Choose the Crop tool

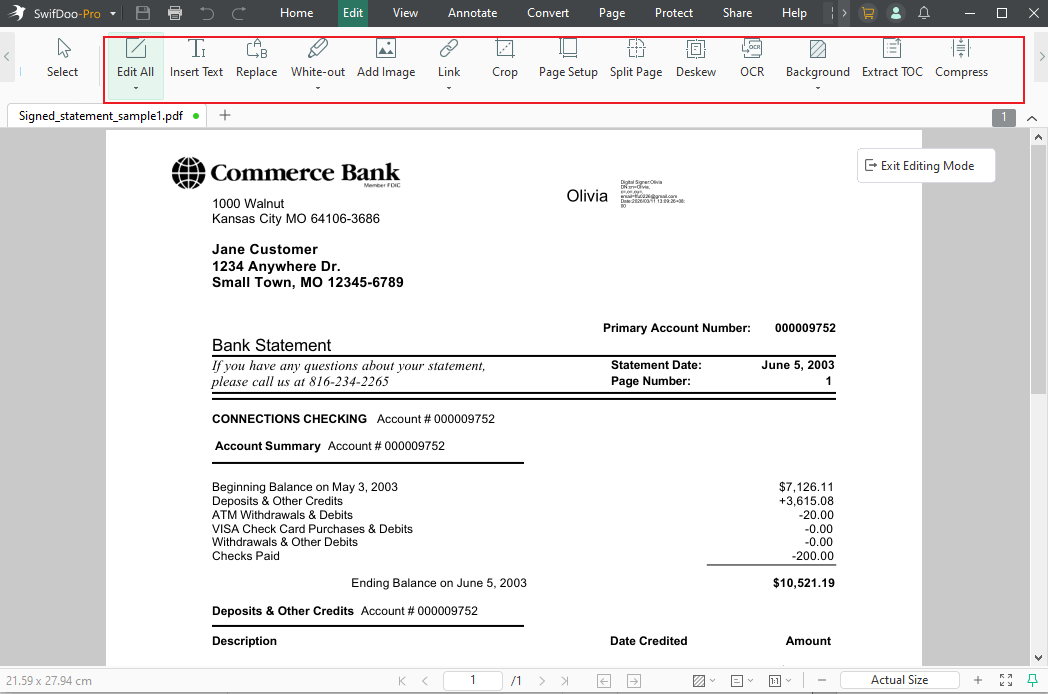(505, 58)
